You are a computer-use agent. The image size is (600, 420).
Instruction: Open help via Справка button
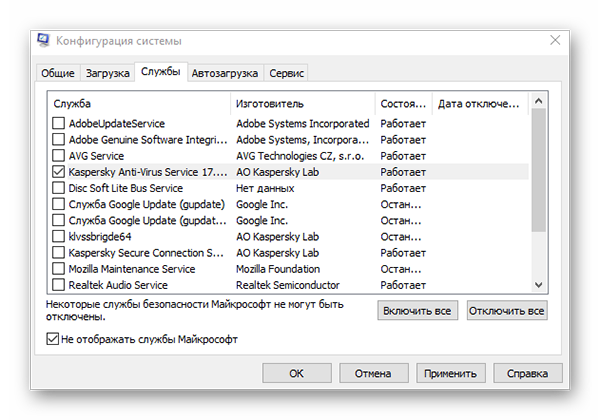click(x=528, y=373)
